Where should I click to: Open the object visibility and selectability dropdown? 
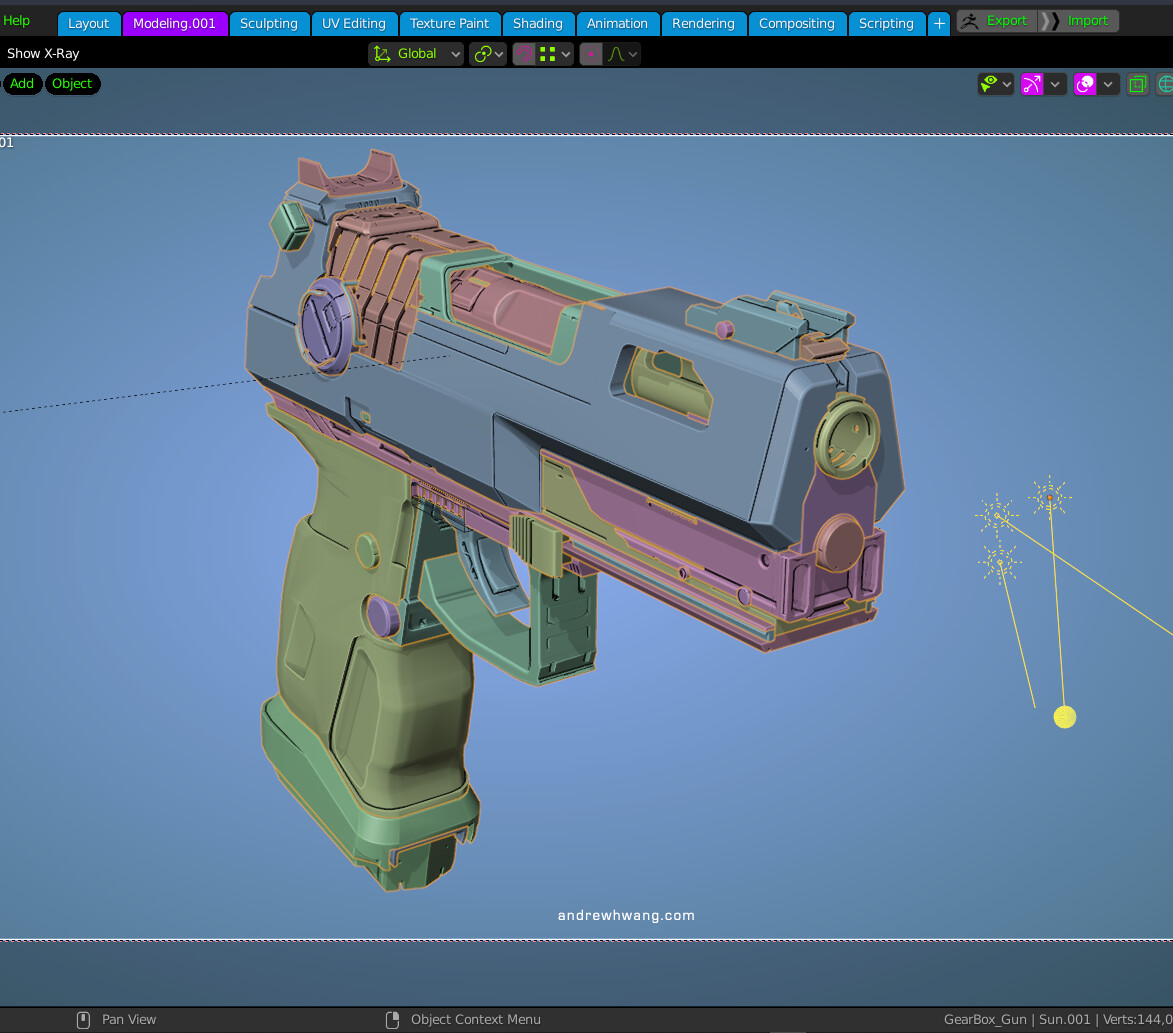tap(996, 84)
